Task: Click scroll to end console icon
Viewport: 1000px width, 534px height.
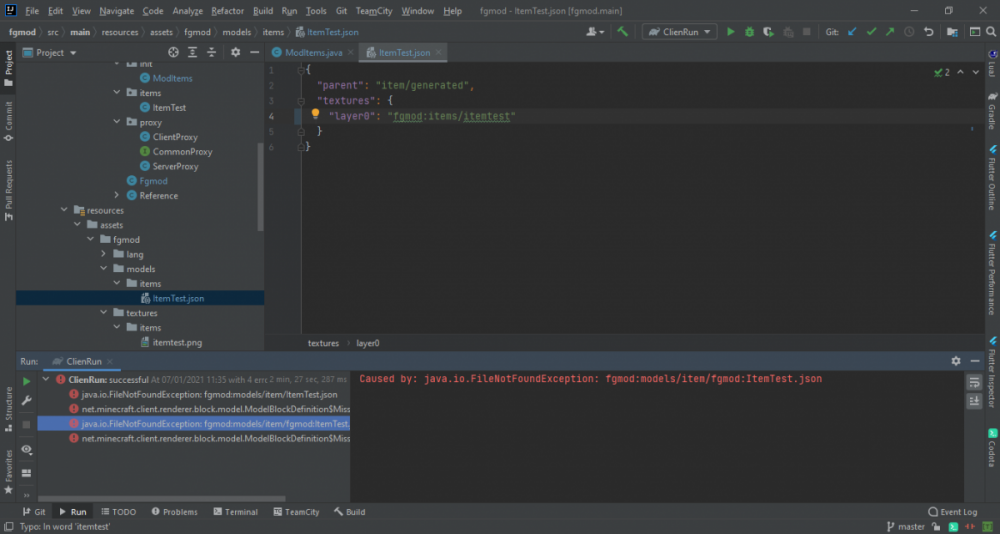Action: (974, 401)
